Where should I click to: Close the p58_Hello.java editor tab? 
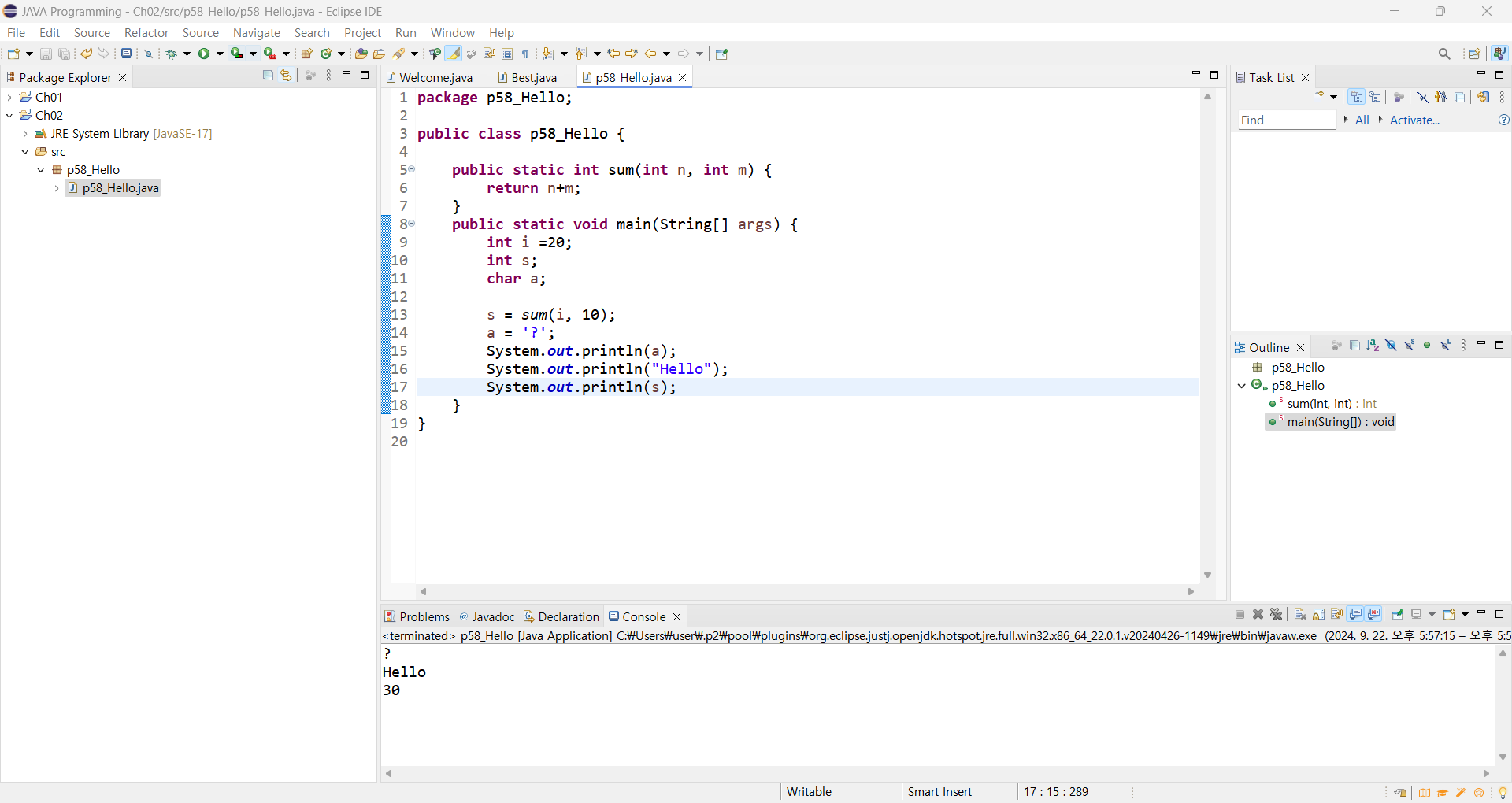pos(682,77)
